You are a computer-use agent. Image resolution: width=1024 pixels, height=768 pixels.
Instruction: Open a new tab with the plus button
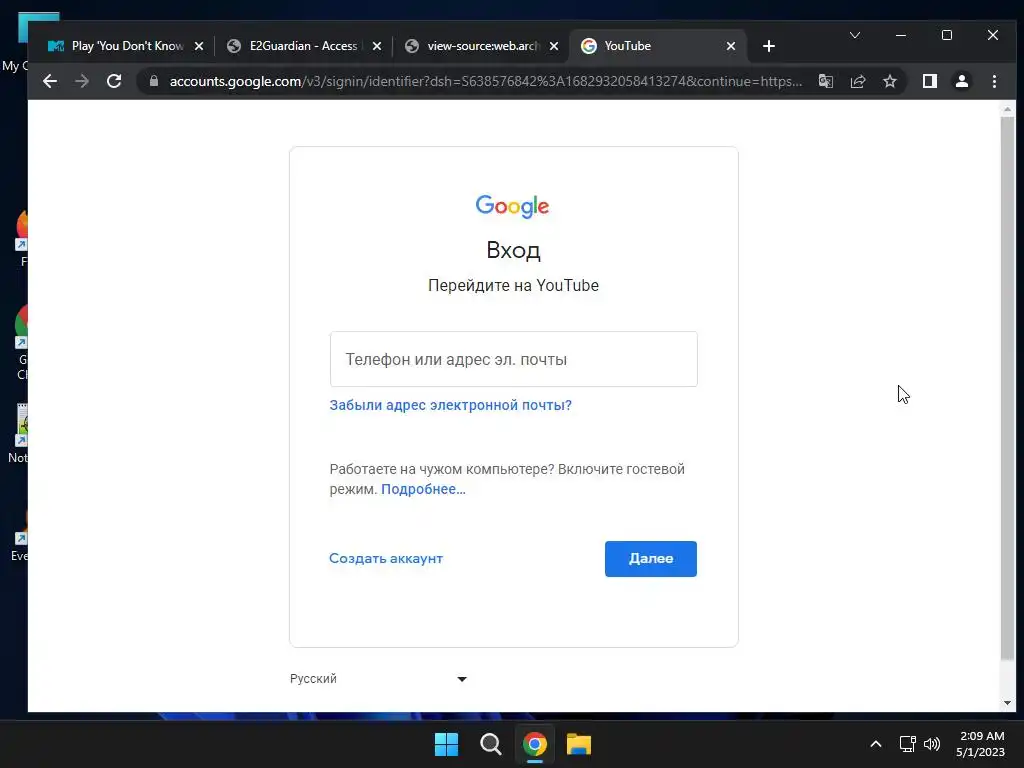pos(769,46)
